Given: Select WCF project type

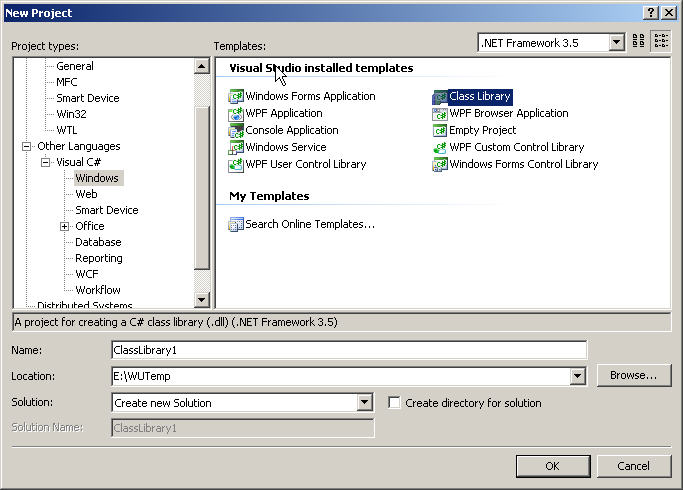Looking at the screenshot, I should pyautogui.click(x=87, y=274).
